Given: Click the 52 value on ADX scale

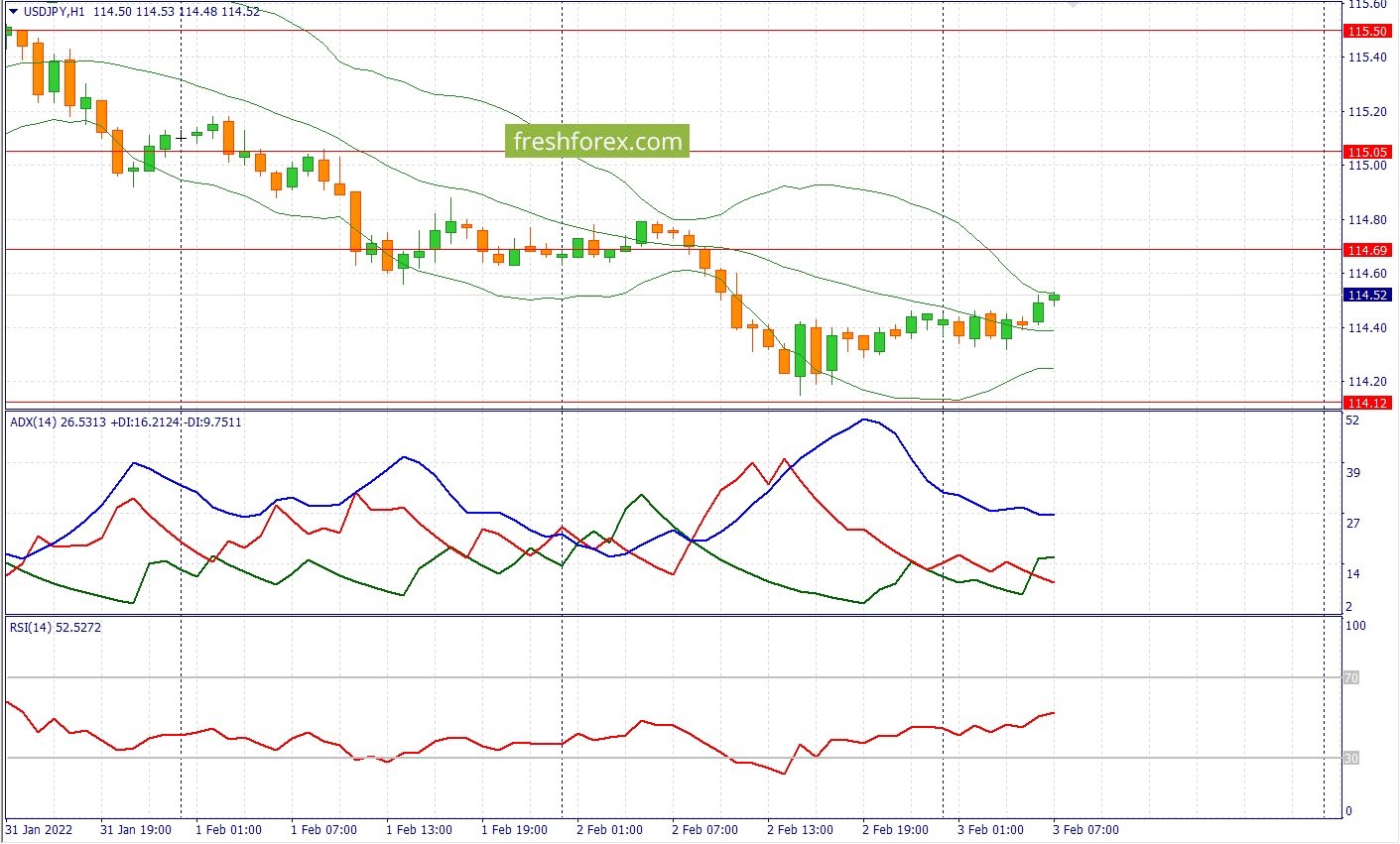Looking at the screenshot, I should (x=1352, y=421).
